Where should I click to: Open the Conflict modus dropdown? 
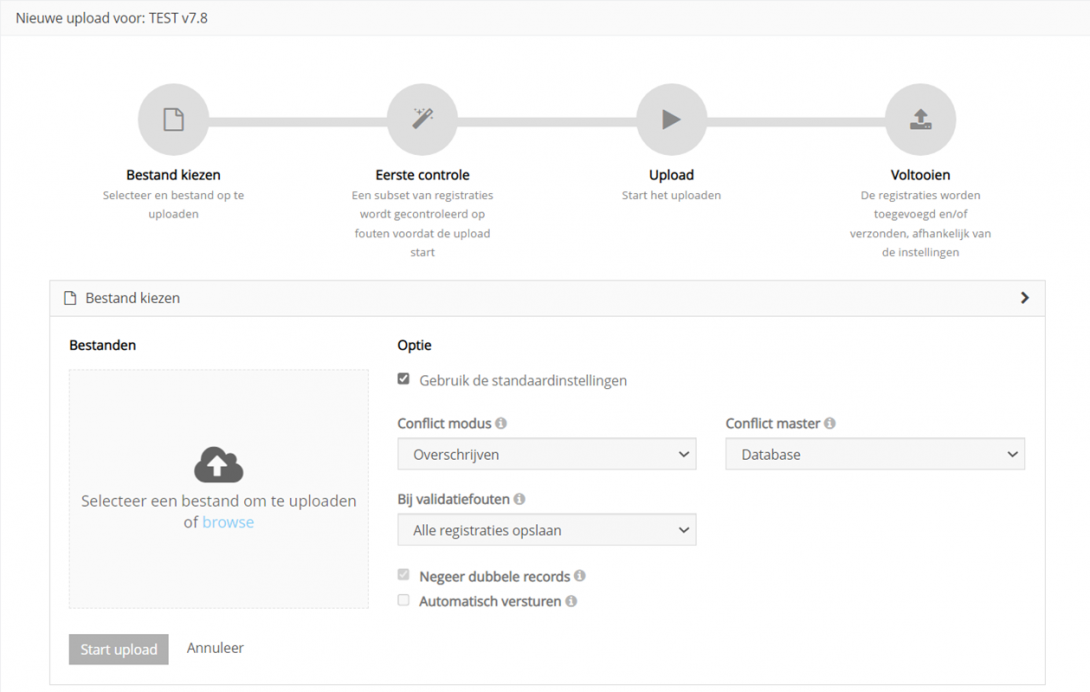click(x=546, y=454)
